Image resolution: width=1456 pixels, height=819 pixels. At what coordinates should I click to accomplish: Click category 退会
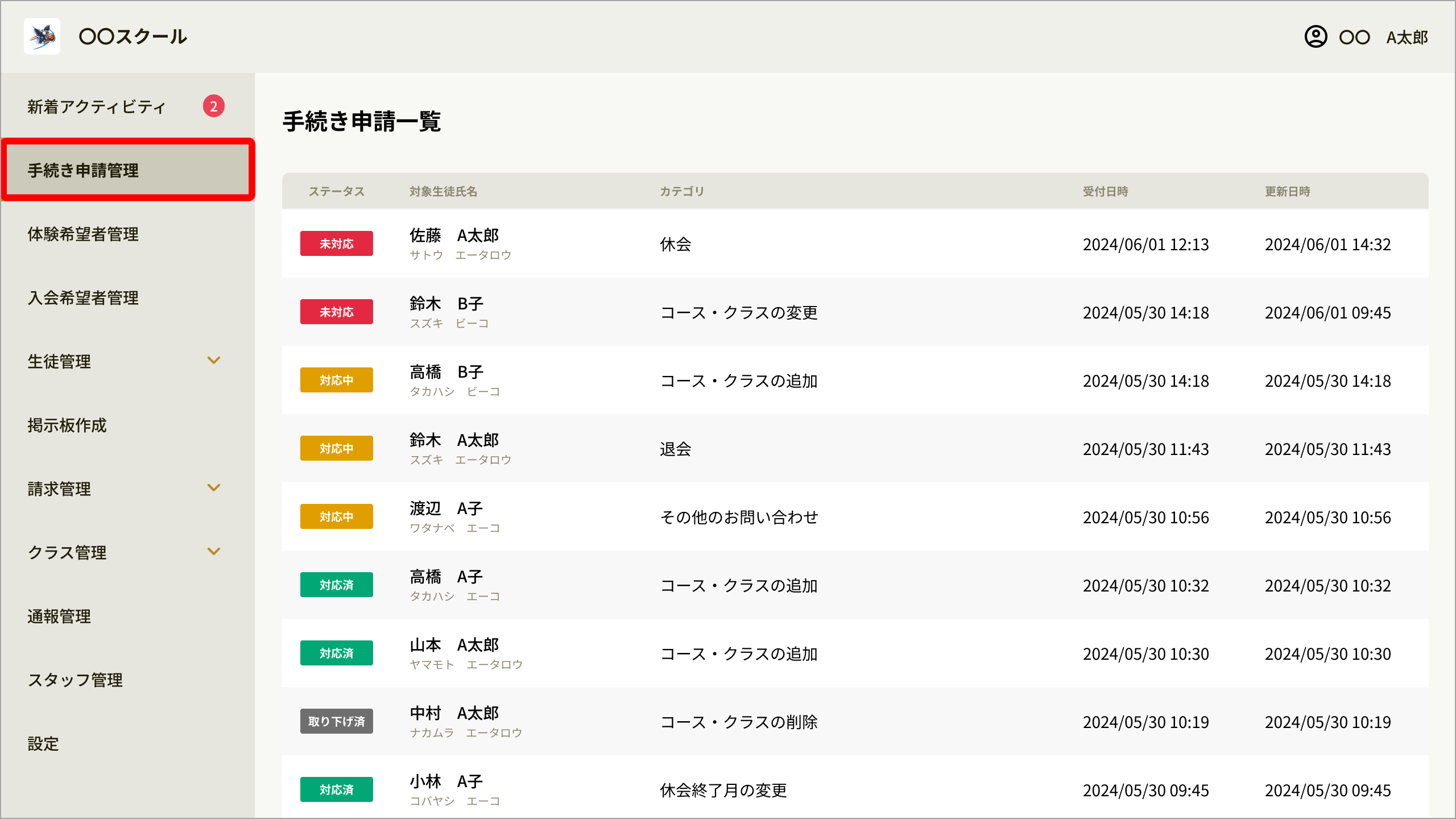click(676, 449)
